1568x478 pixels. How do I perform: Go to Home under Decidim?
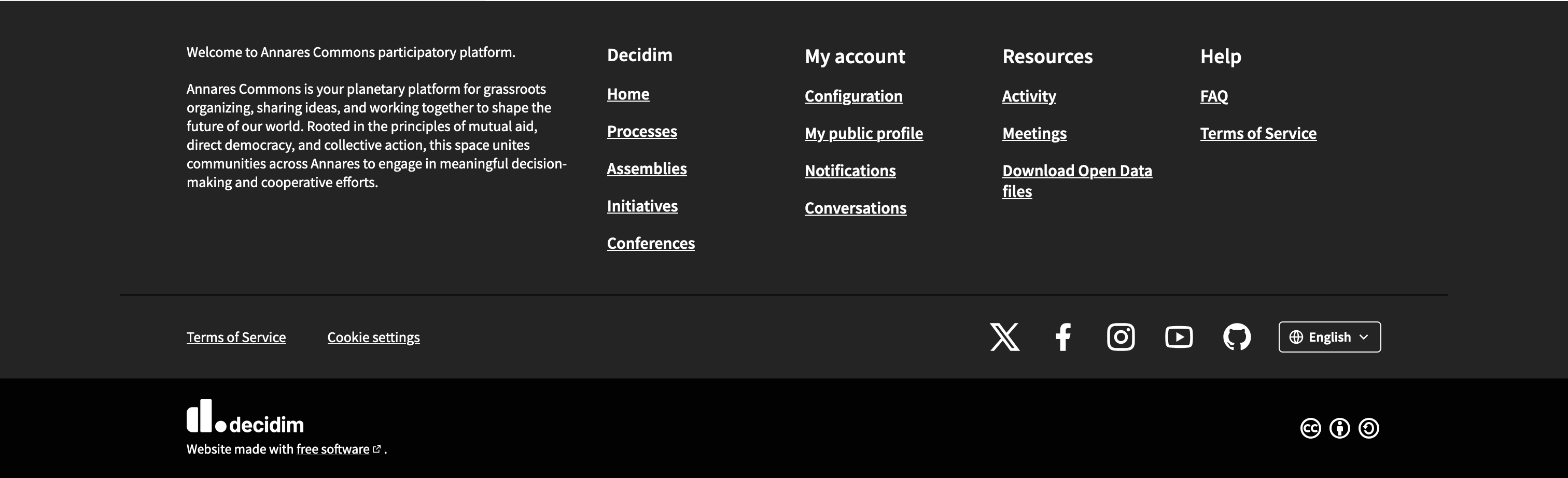pos(627,94)
